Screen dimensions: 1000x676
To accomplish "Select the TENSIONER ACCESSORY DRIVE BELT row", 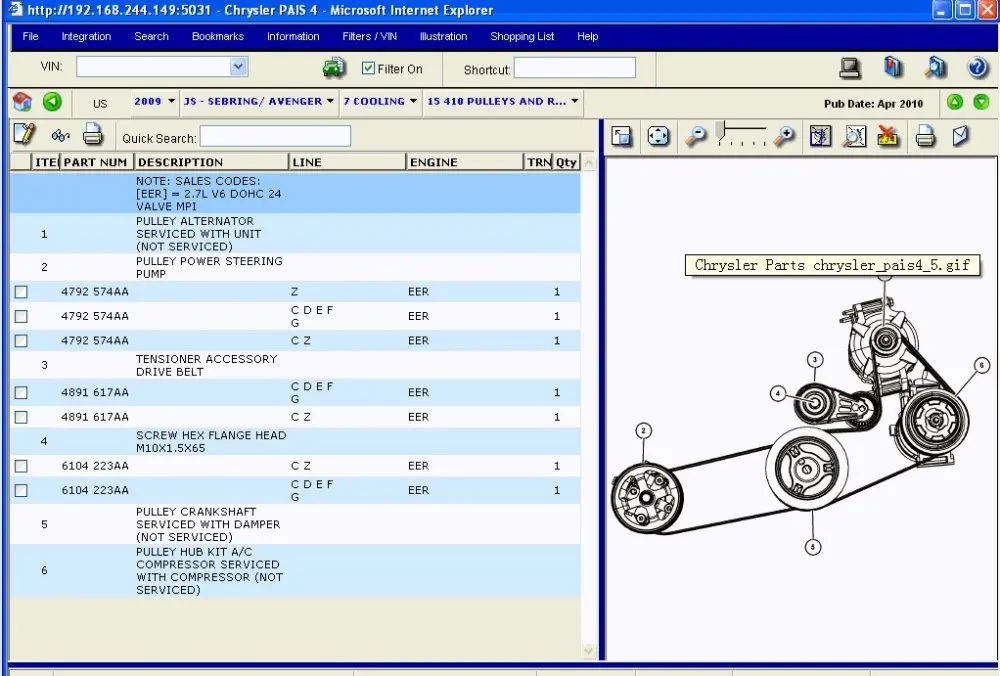I will pyautogui.click(x=295, y=365).
